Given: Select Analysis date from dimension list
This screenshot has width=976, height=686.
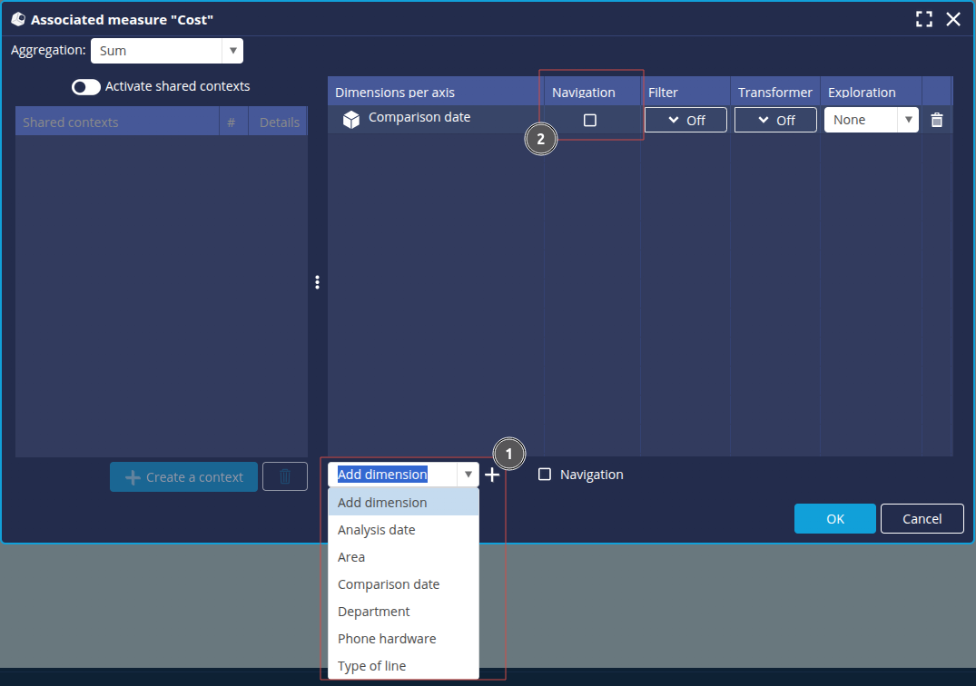Looking at the screenshot, I should coord(376,530).
